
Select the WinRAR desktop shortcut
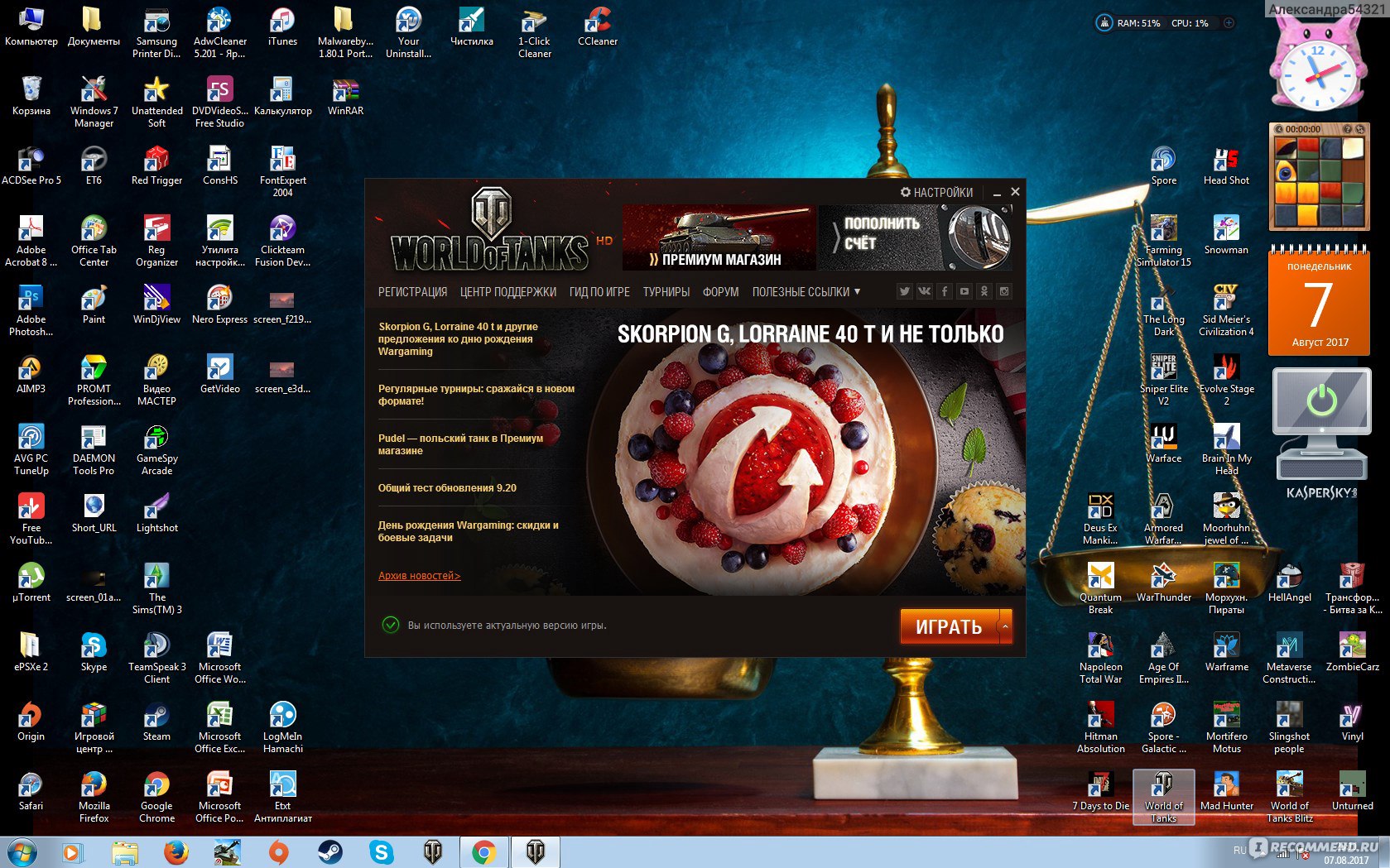(x=345, y=95)
